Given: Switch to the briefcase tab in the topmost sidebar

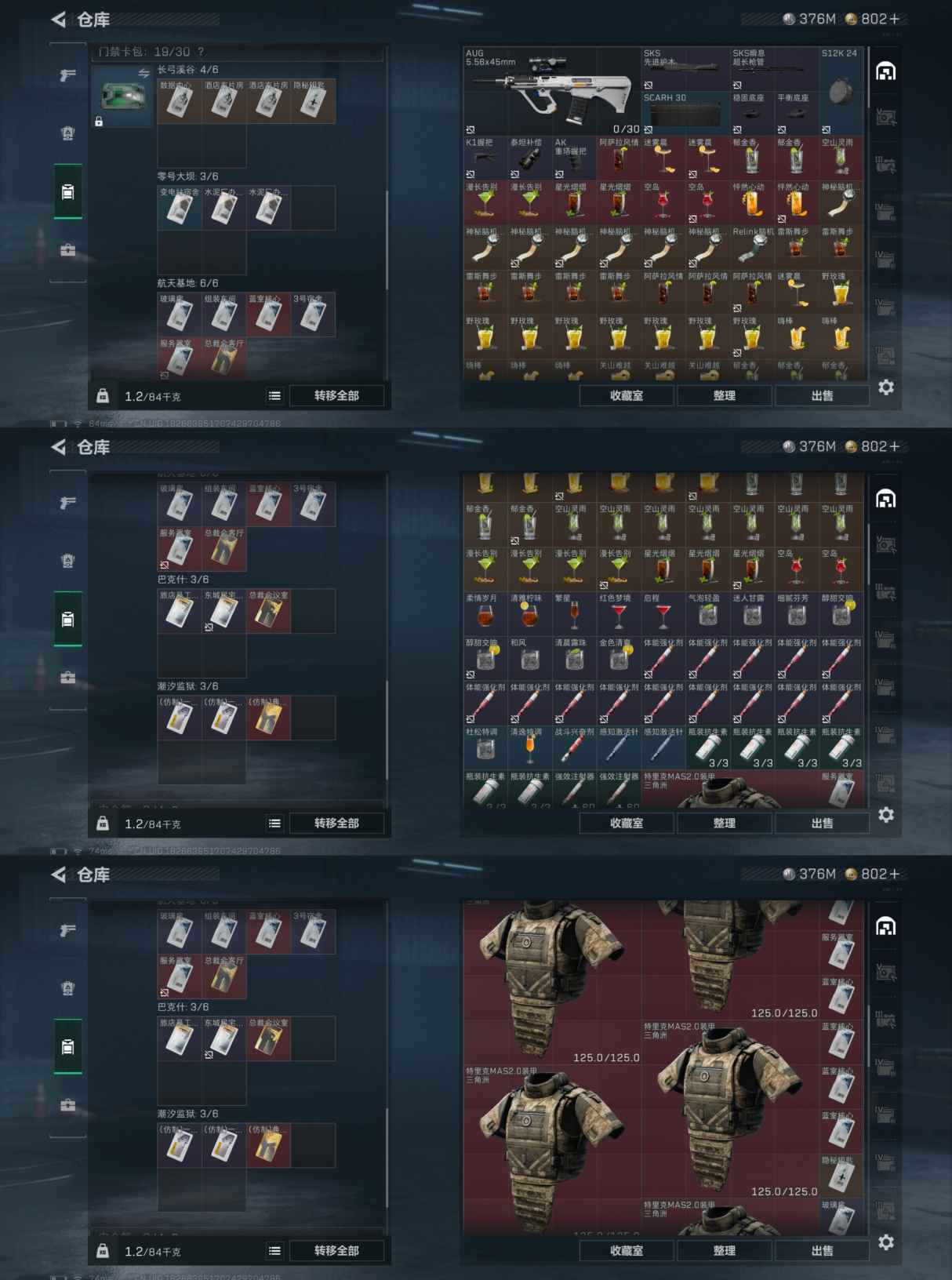Looking at the screenshot, I should [68, 249].
